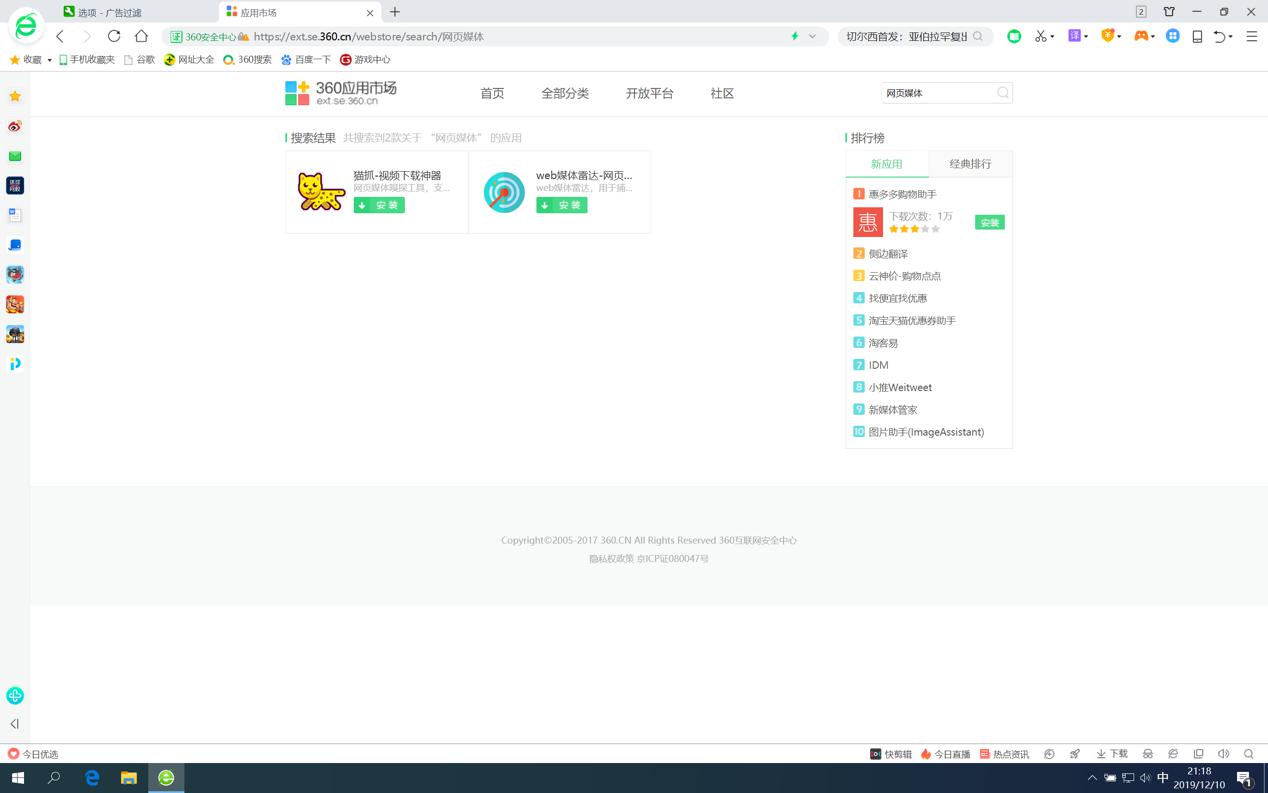Open a new tab with plus button
The height and width of the screenshot is (793, 1268).
click(395, 12)
